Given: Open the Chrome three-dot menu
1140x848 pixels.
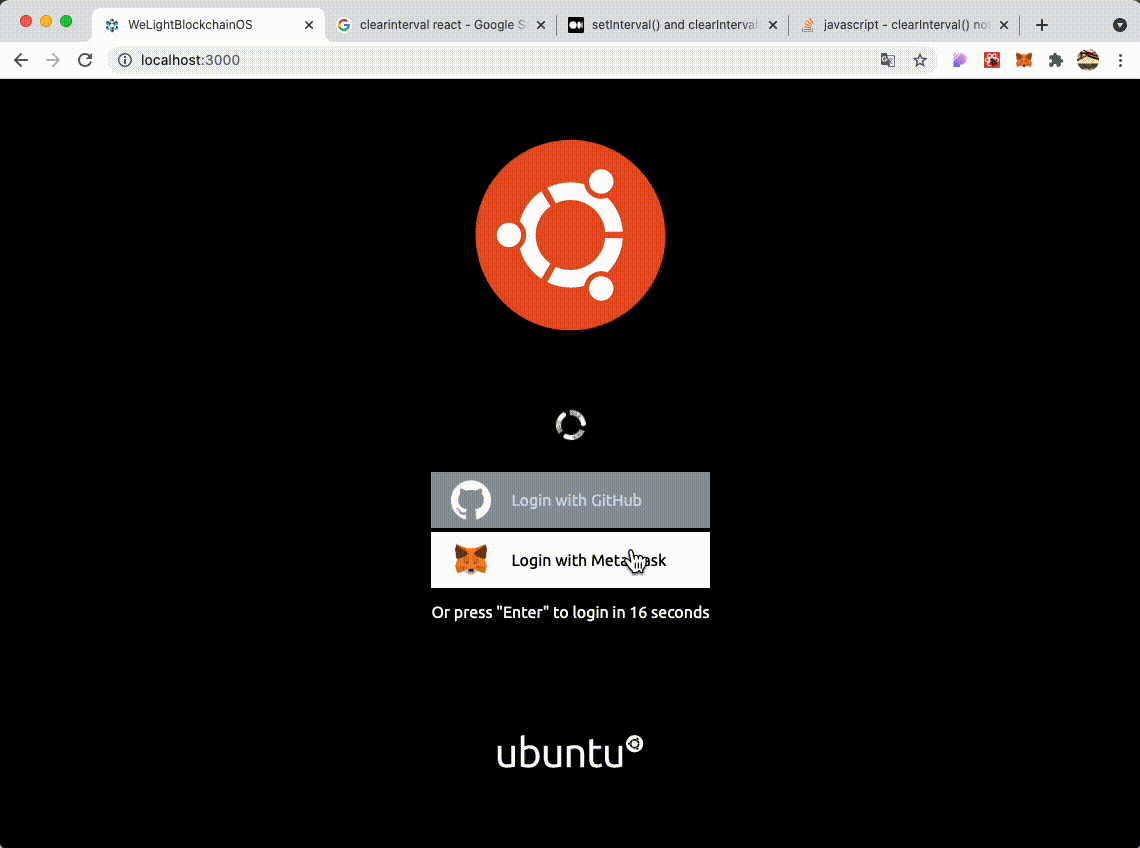Looking at the screenshot, I should (x=1120, y=60).
